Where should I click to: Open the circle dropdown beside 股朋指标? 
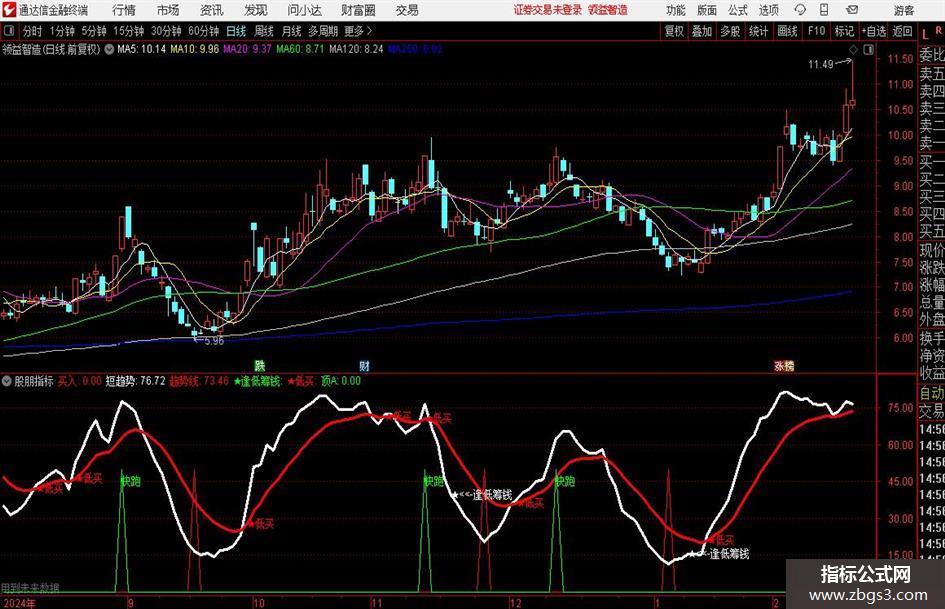point(7,381)
